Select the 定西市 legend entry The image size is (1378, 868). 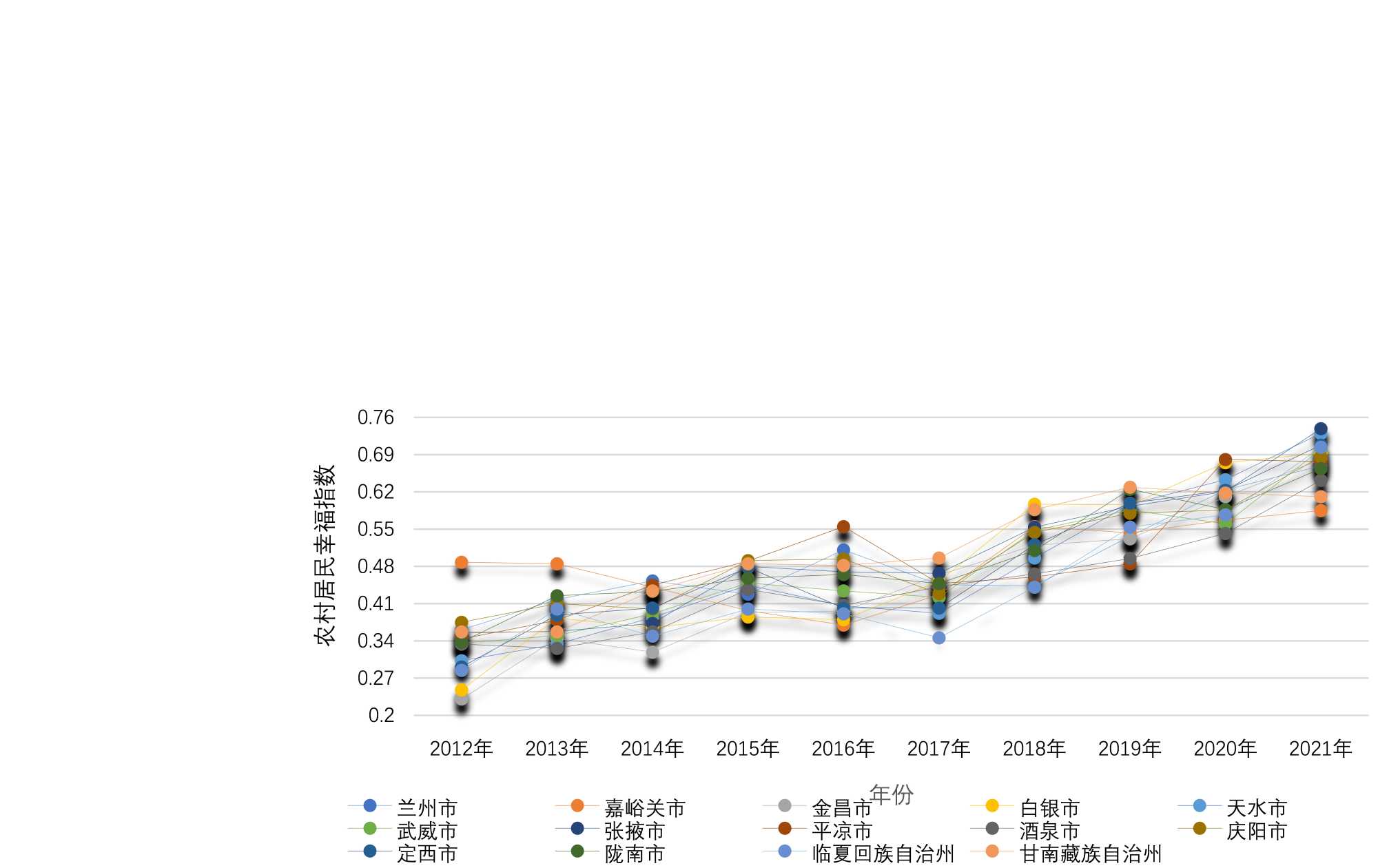click(426, 854)
